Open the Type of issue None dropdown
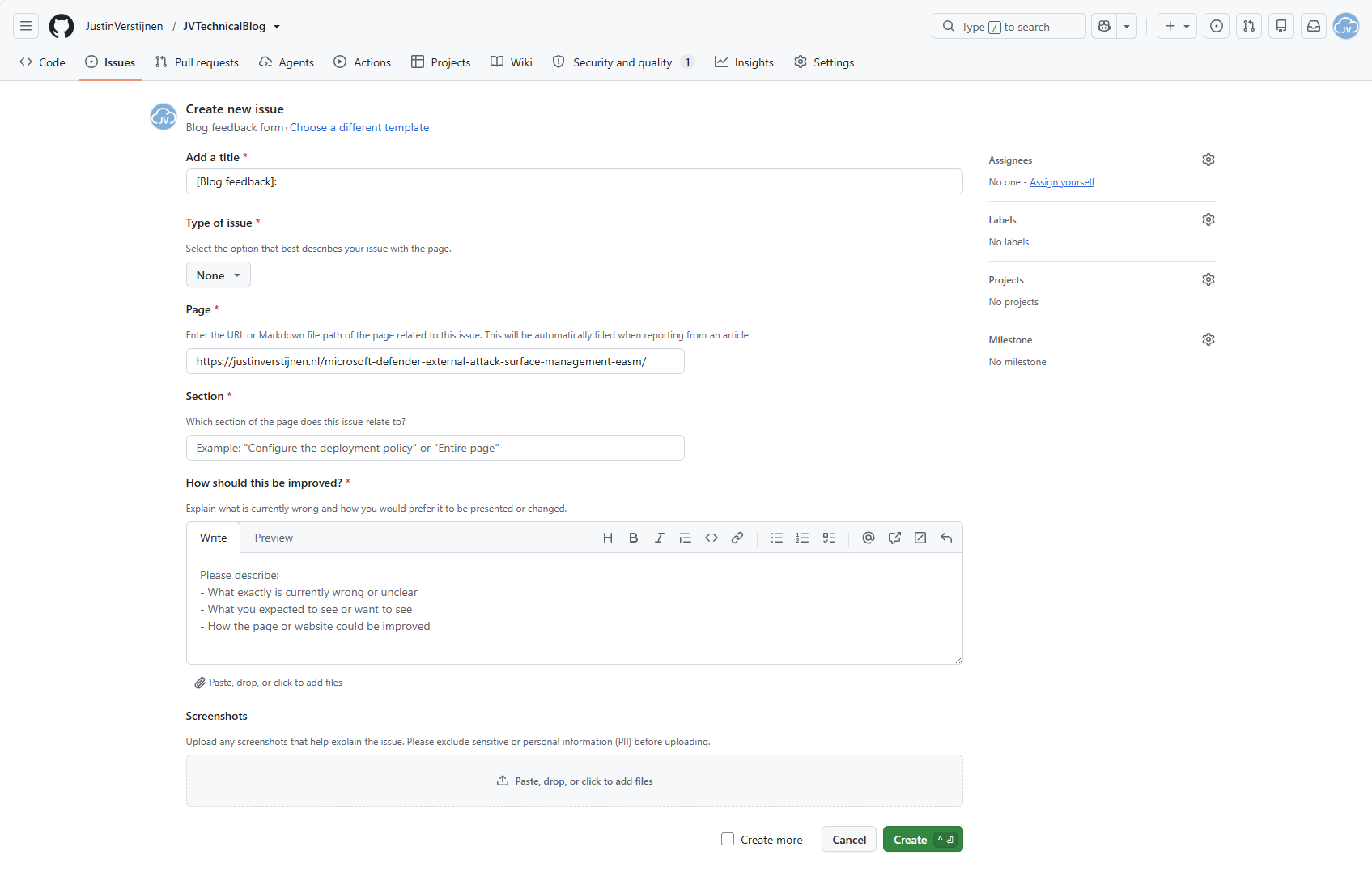 tap(218, 275)
